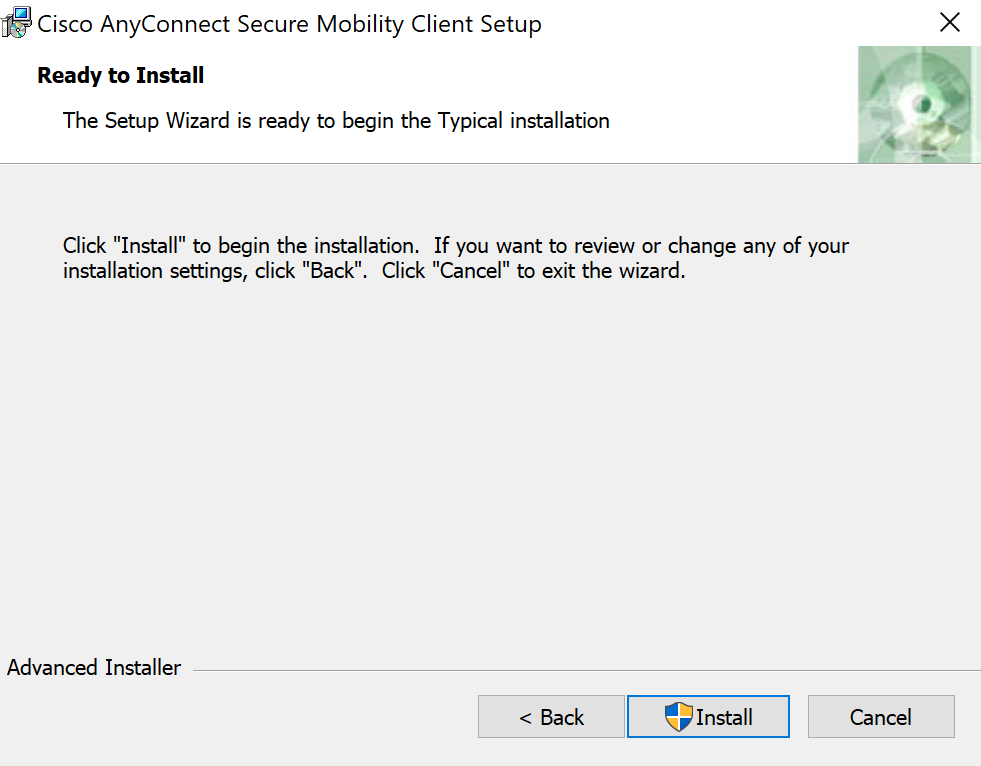Open the installer icon system menu
This screenshot has width=981, height=766.
point(16,23)
